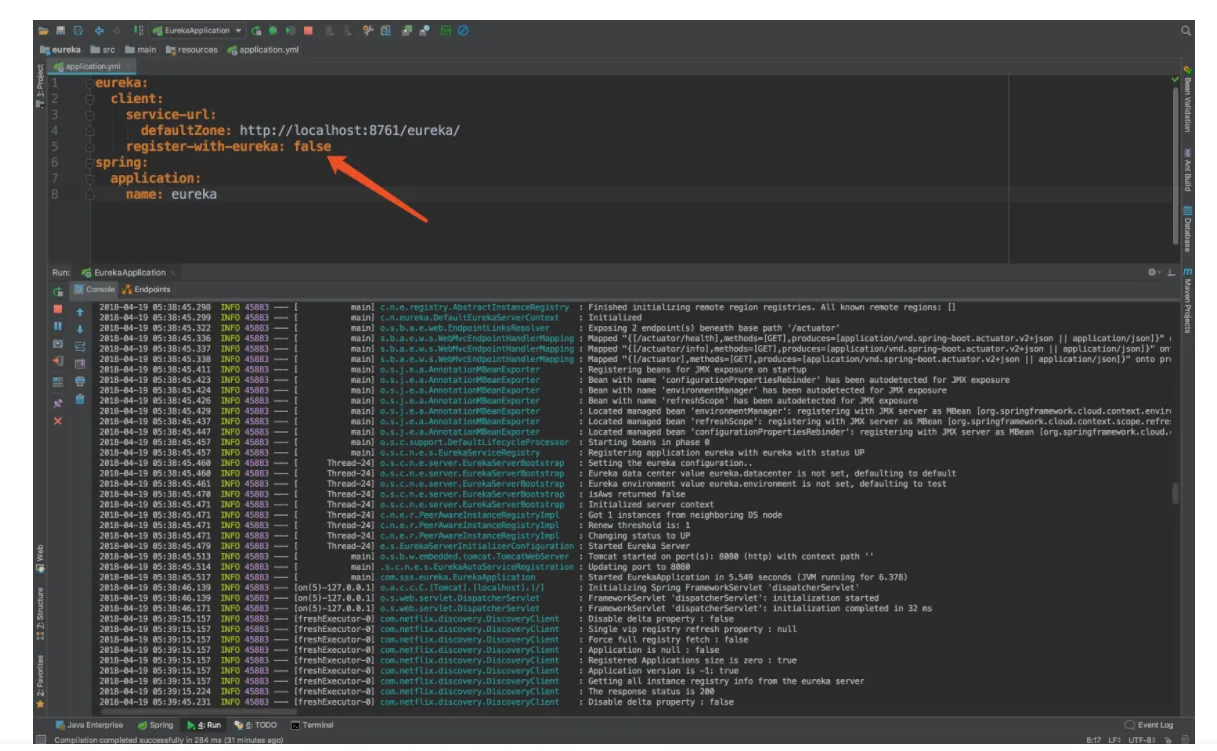Click the search magnifier icon top right
Viewport: 1217px width, 751px height.
pos(1186,31)
